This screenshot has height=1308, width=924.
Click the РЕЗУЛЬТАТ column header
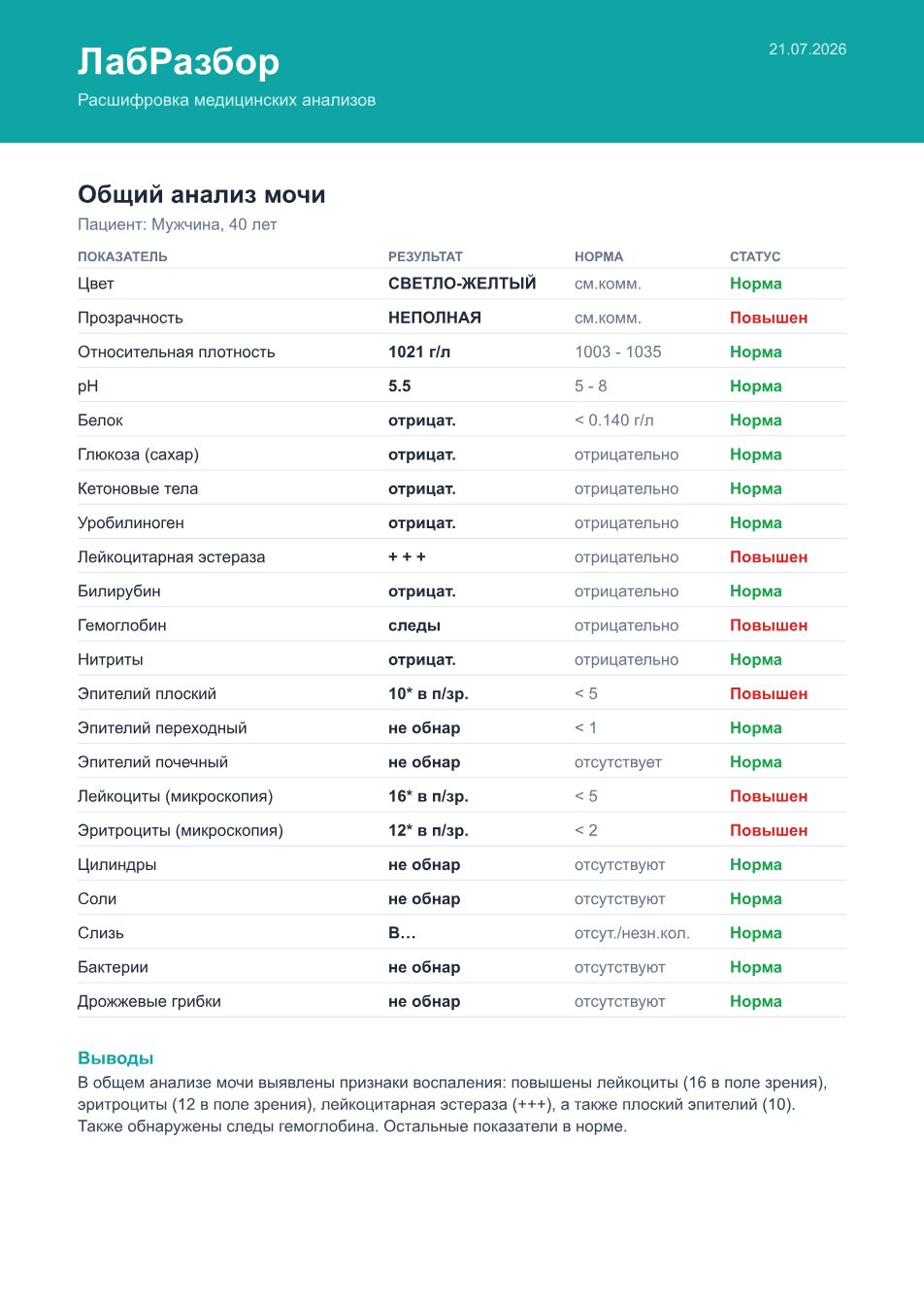[x=425, y=256]
